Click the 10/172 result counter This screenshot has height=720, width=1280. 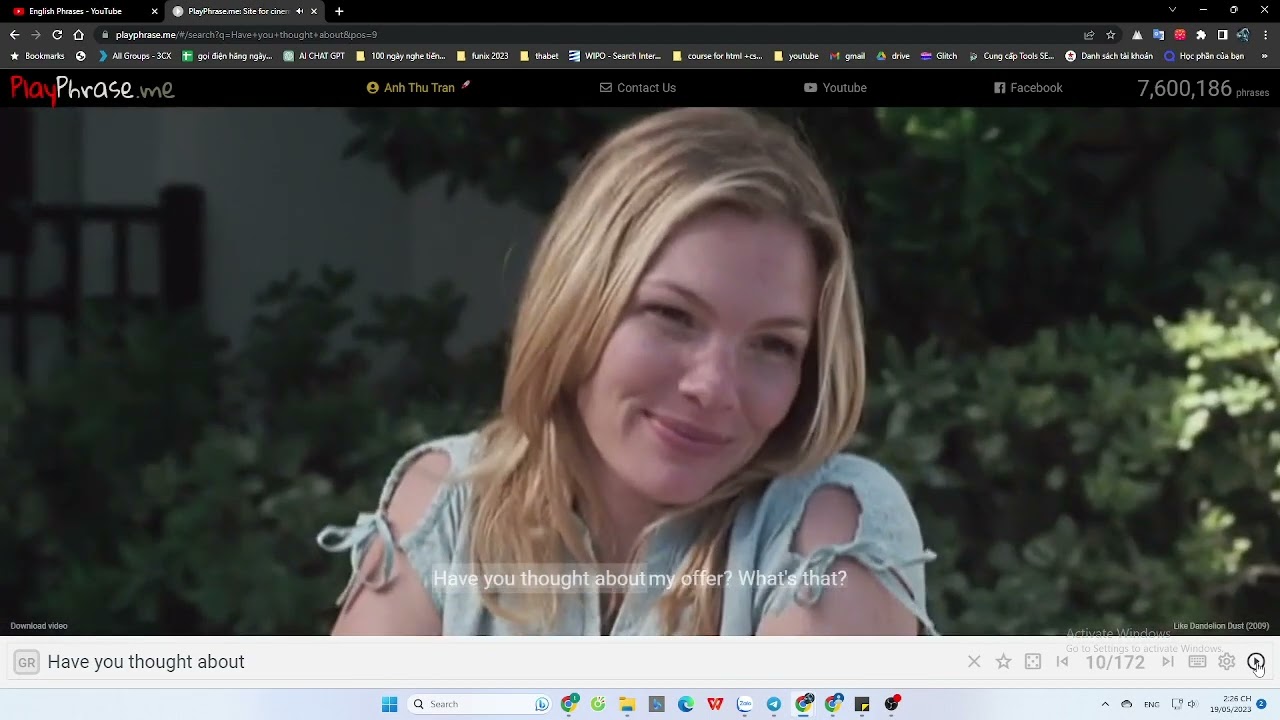(x=1115, y=662)
